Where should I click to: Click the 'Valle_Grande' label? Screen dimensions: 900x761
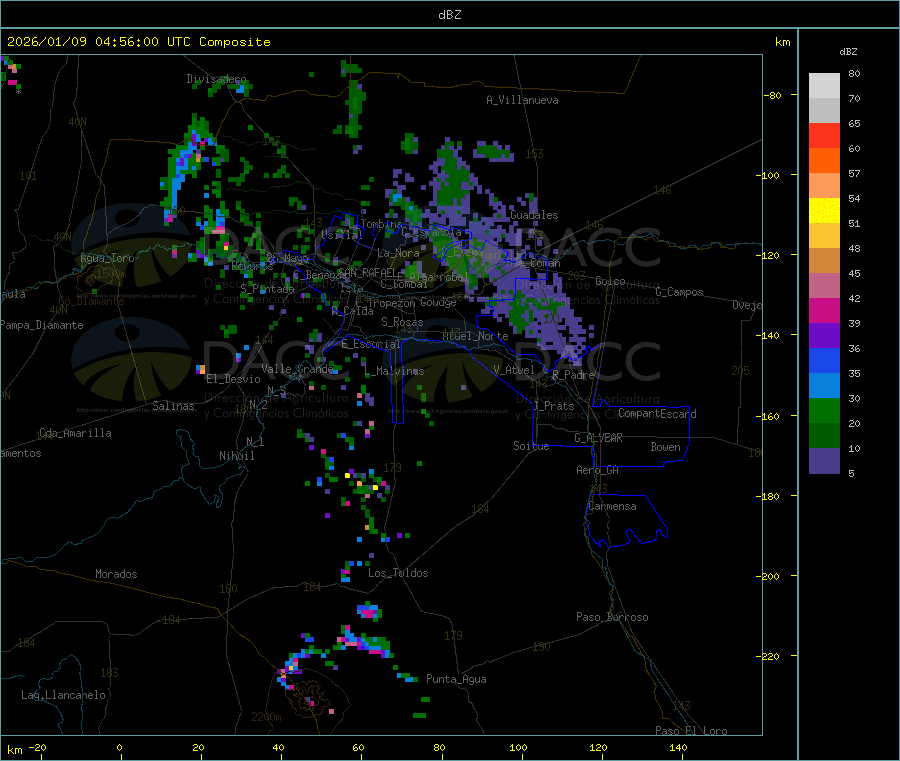[x=297, y=368]
